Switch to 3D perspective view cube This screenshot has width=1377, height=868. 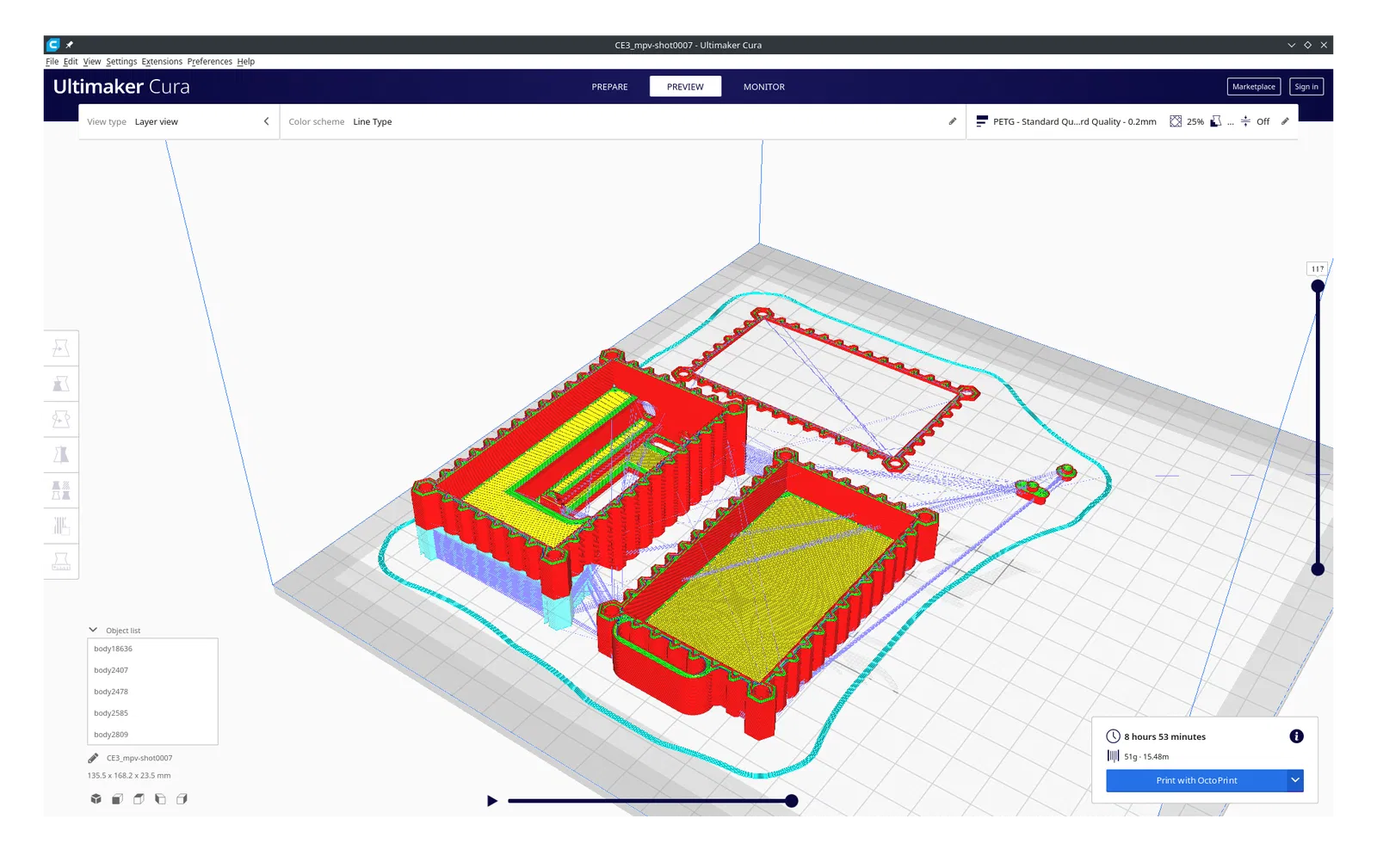click(96, 799)
